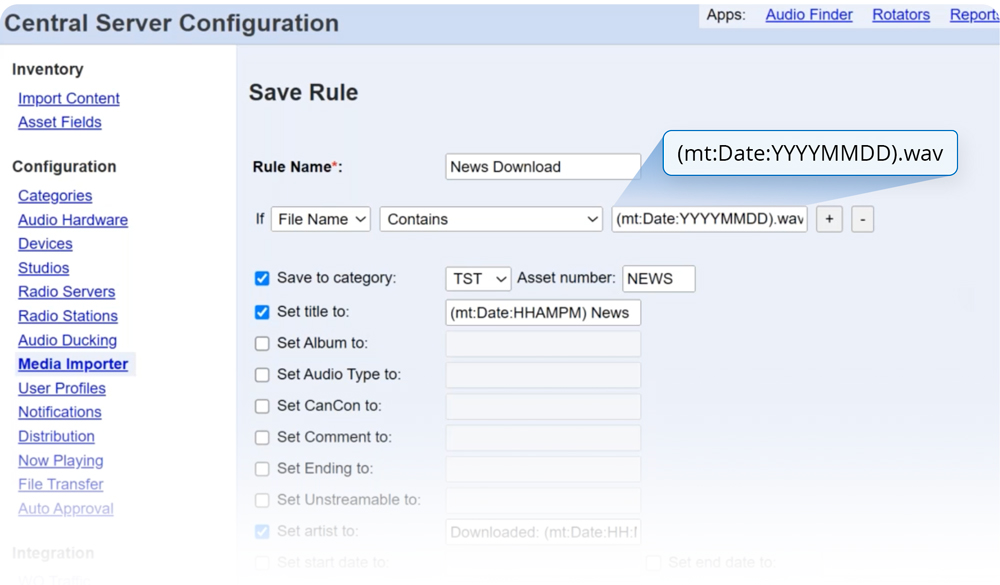This screenshot has height=585, width=1000.
Task: Select Radio Stations in the sidebar
Action: [x=67, y=316]
